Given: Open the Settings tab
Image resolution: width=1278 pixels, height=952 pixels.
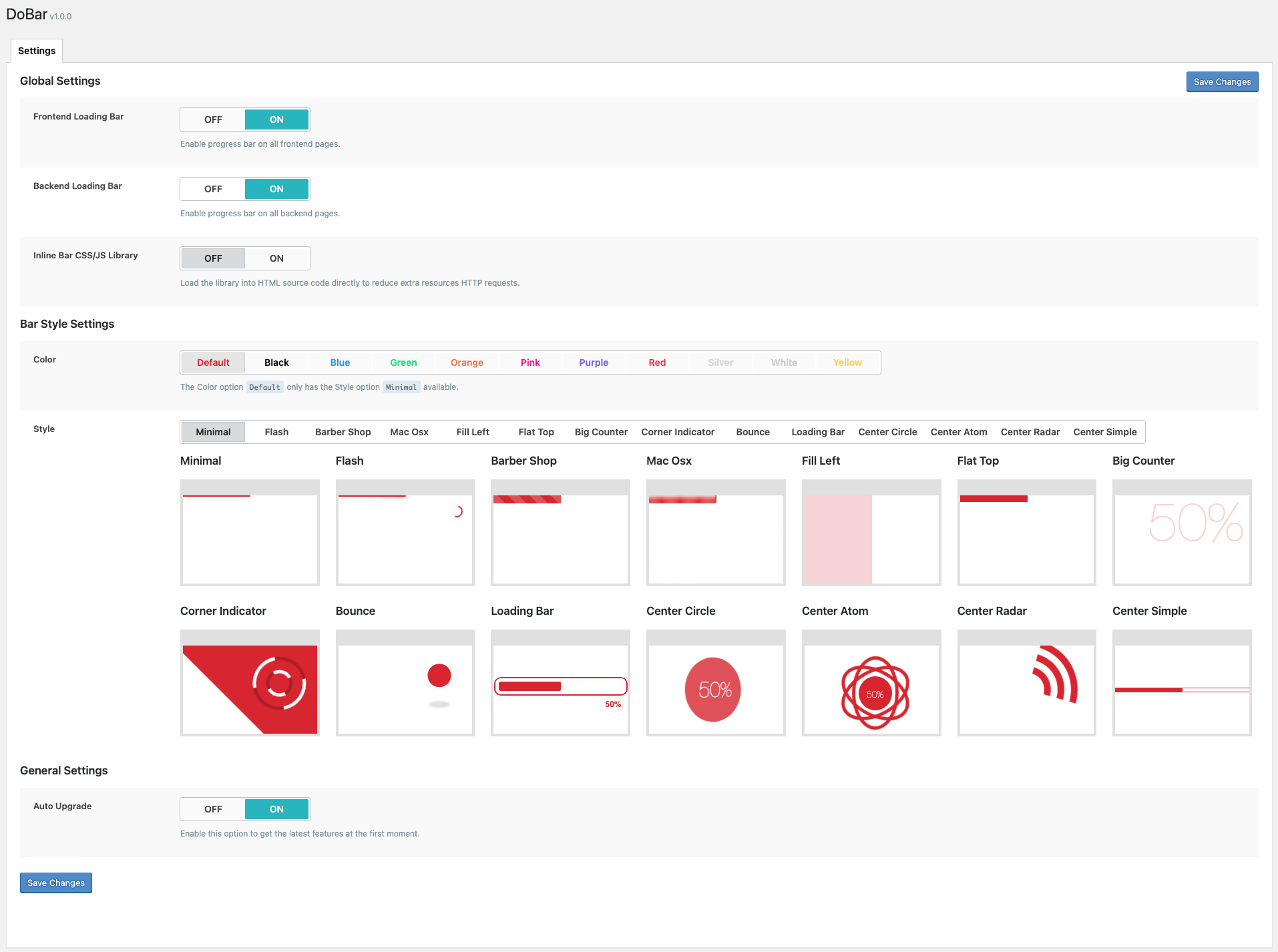Looking at the screenshot, I should 37,51.
